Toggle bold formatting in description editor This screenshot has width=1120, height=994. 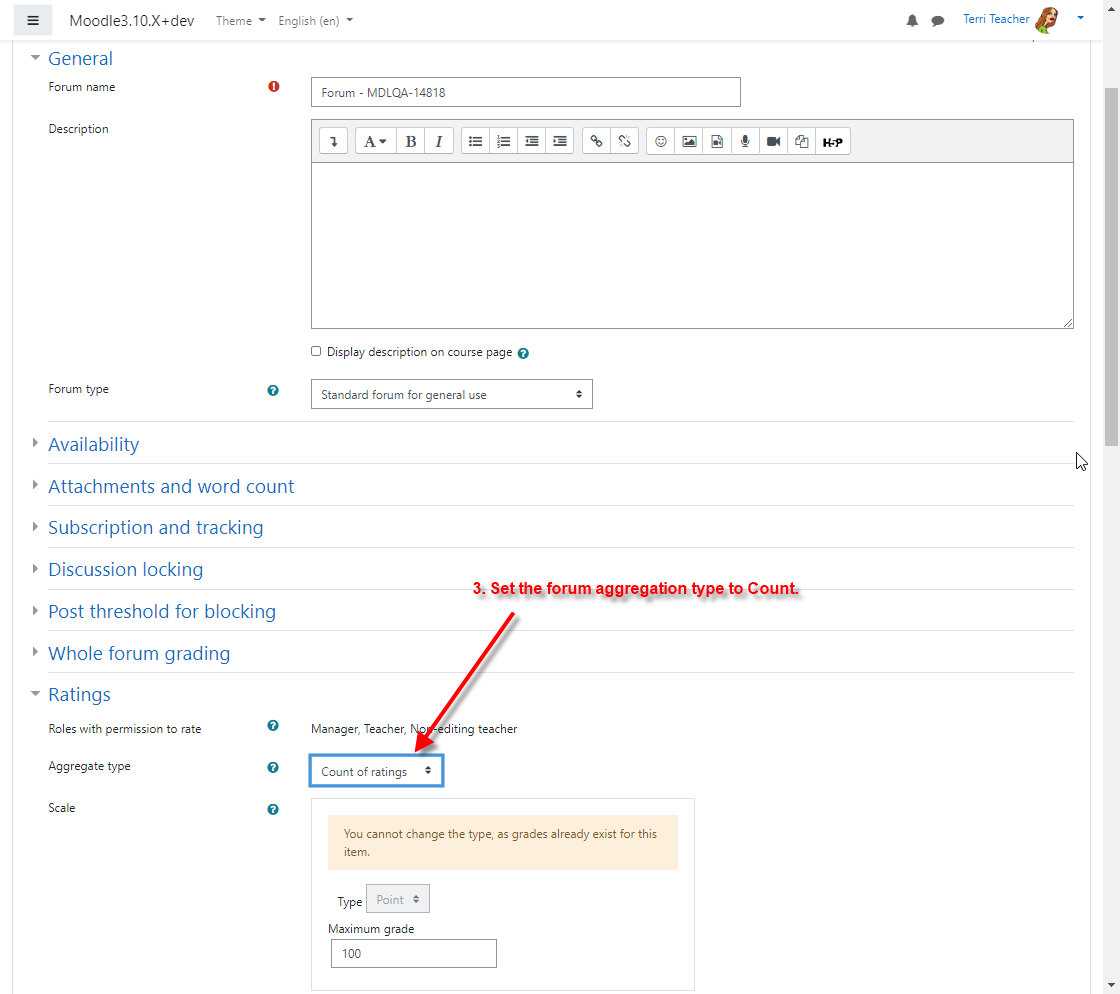point(411,141)
